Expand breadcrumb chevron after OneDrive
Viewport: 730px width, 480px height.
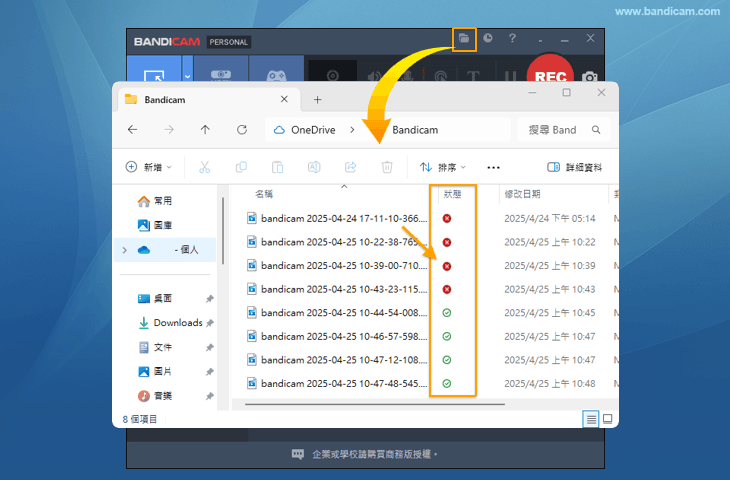pos(352,130)
